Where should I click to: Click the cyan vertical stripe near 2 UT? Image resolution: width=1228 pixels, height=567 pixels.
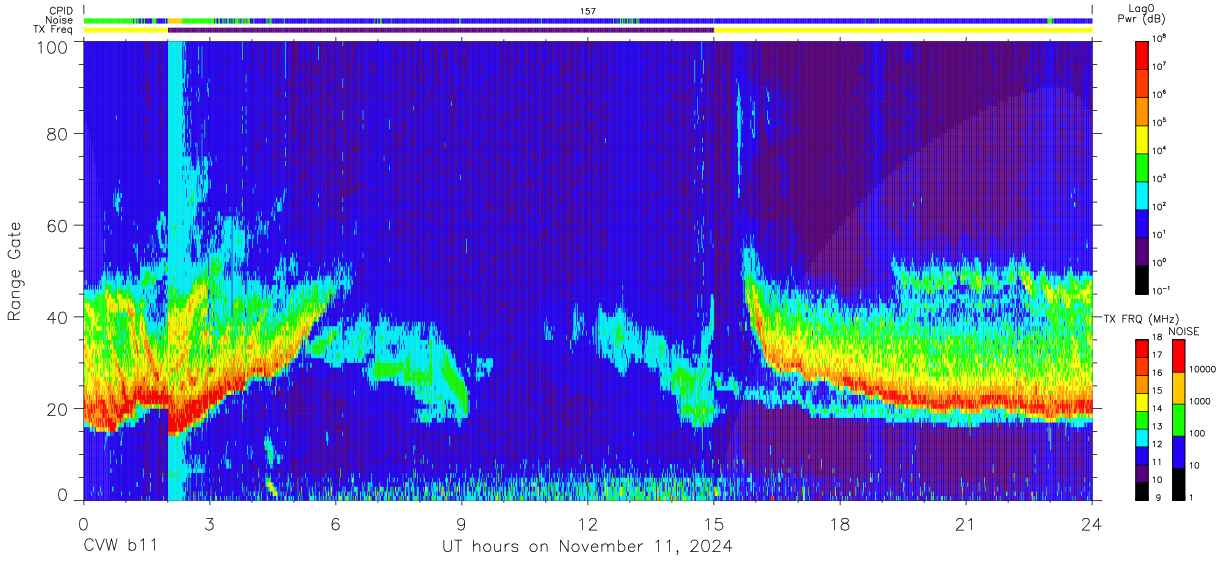coord(176,270)
